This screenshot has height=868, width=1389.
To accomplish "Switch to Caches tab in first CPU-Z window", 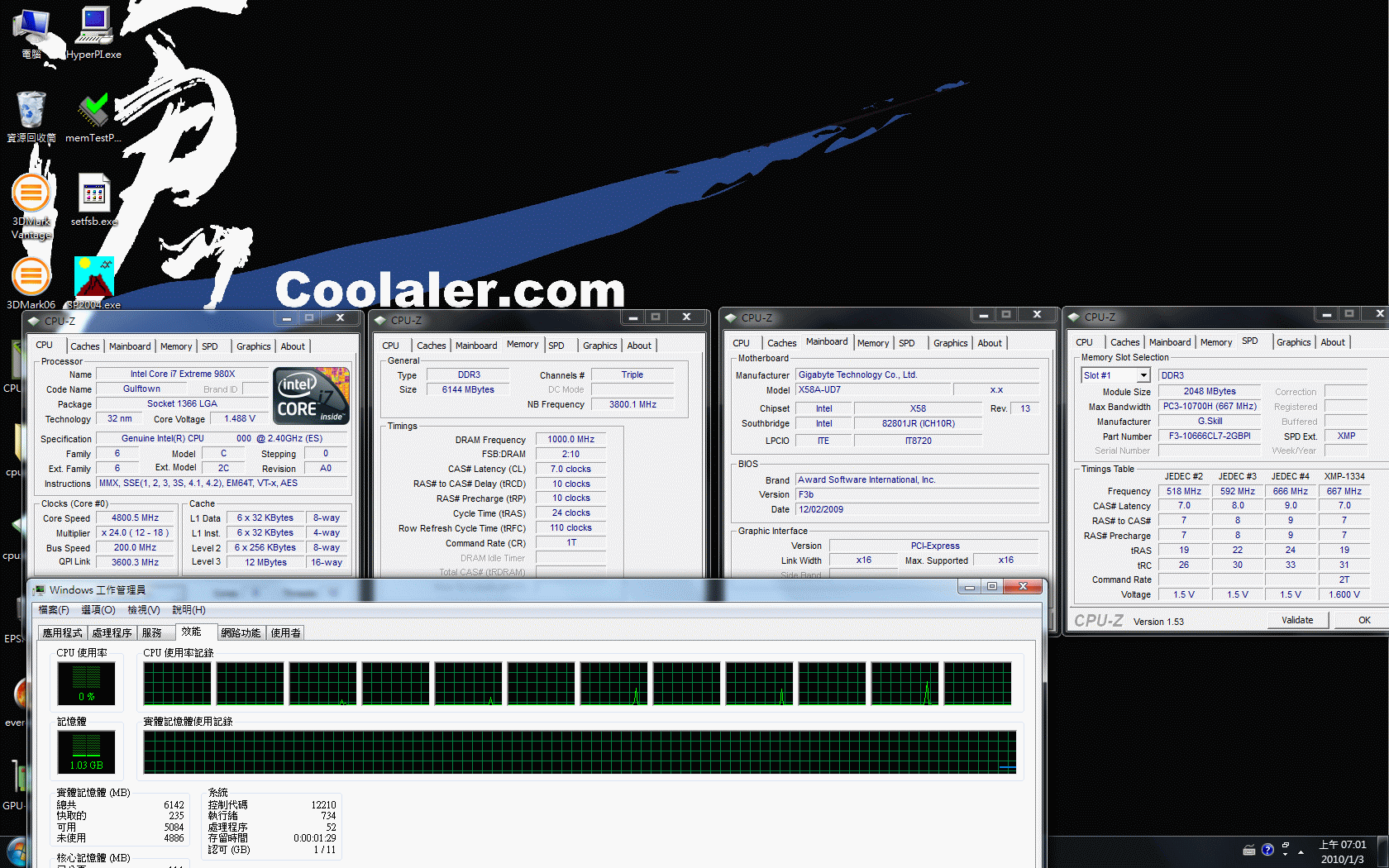I will pos(84,346).
